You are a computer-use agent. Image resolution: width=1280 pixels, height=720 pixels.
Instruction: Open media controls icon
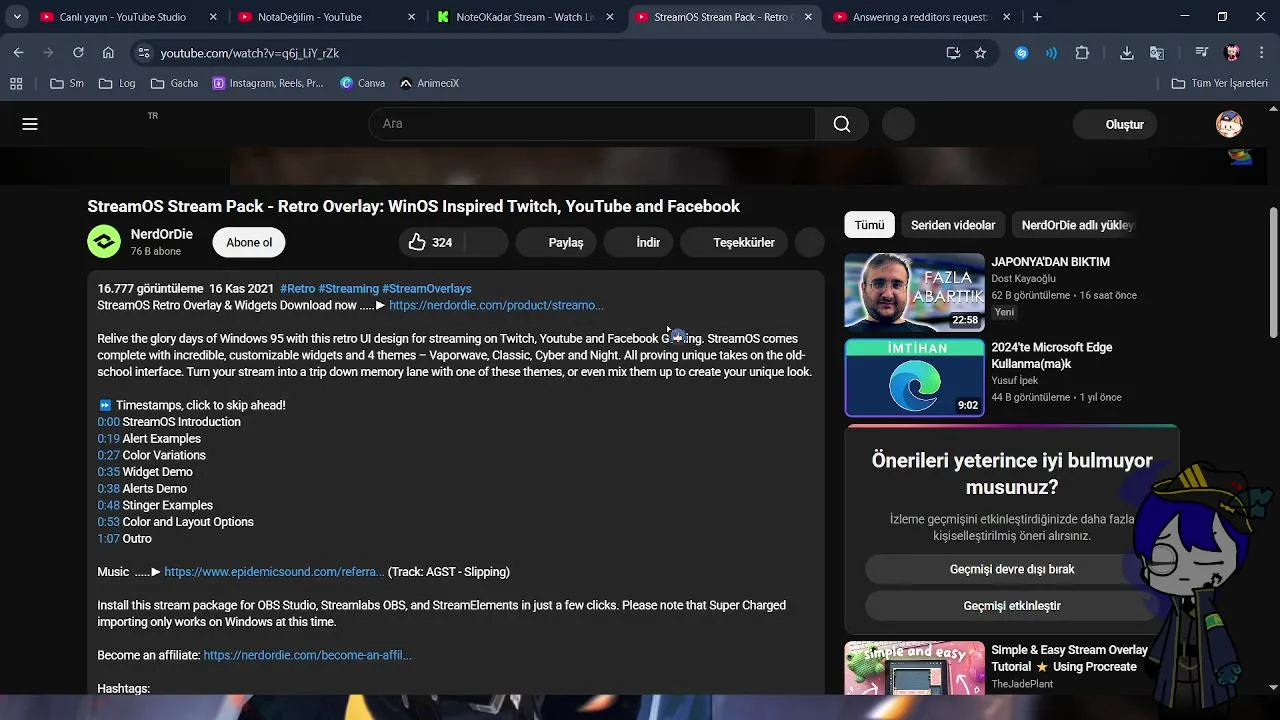coord(1202,53)
